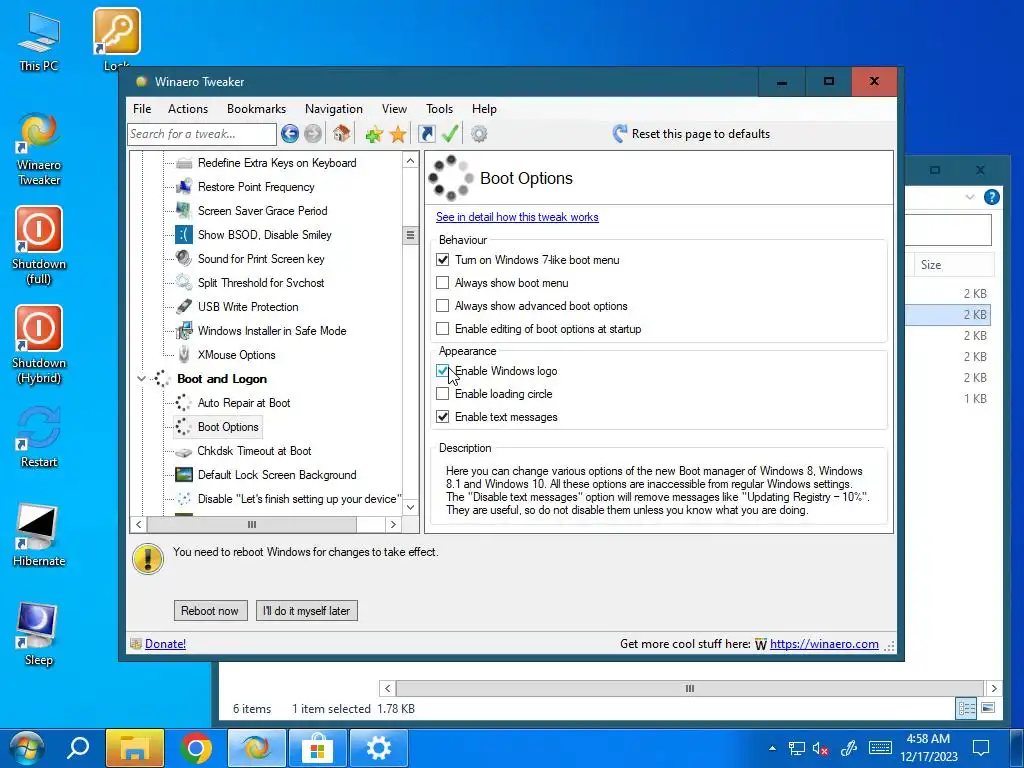Image resolution: width=1024 pixels, height=768 pixels.
Task: Open Settings gear on the taskbar
Action: pyautogui.click(x=379, y=748)
